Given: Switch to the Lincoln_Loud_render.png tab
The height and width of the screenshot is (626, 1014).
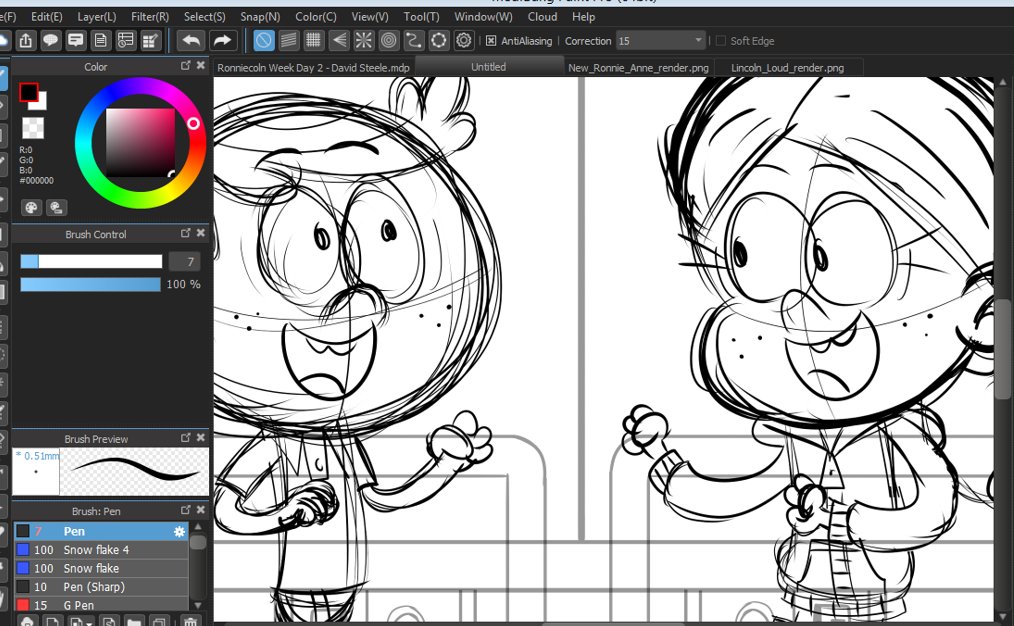Looking at the screenshot, I should point(788,67).
